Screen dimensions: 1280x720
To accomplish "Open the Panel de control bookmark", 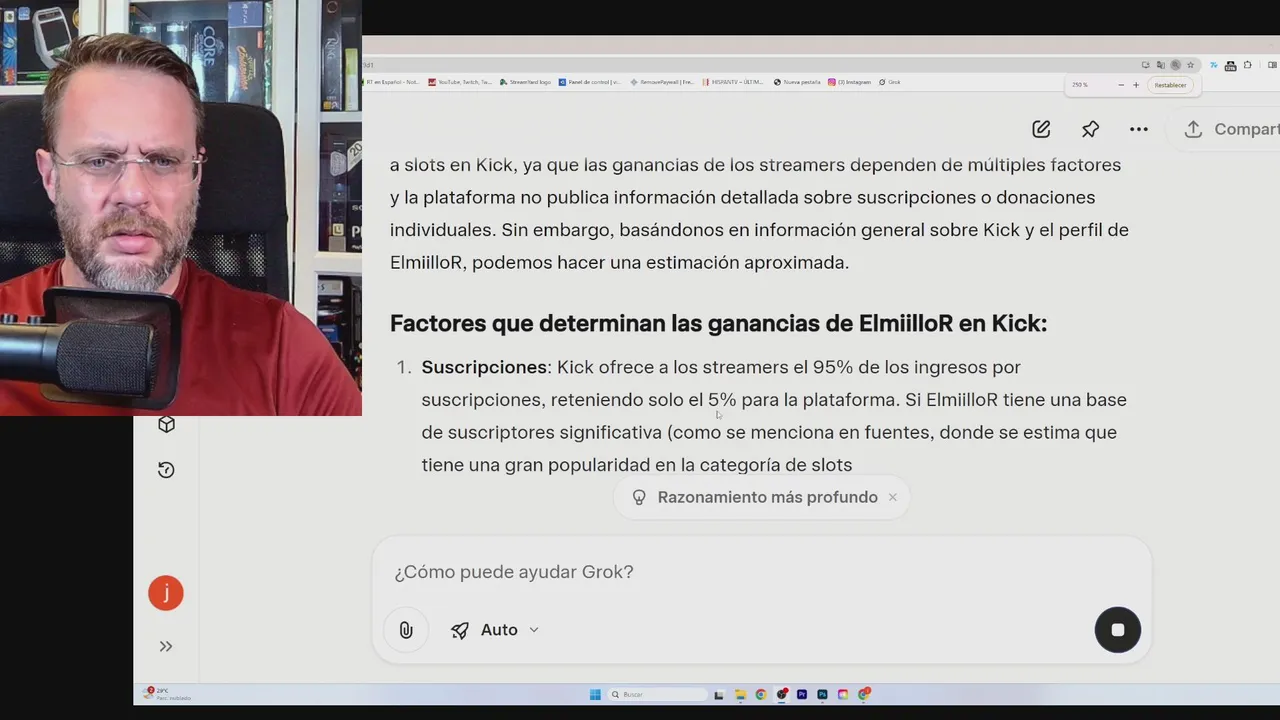I will pyautogui.click(x=590, y=82).
